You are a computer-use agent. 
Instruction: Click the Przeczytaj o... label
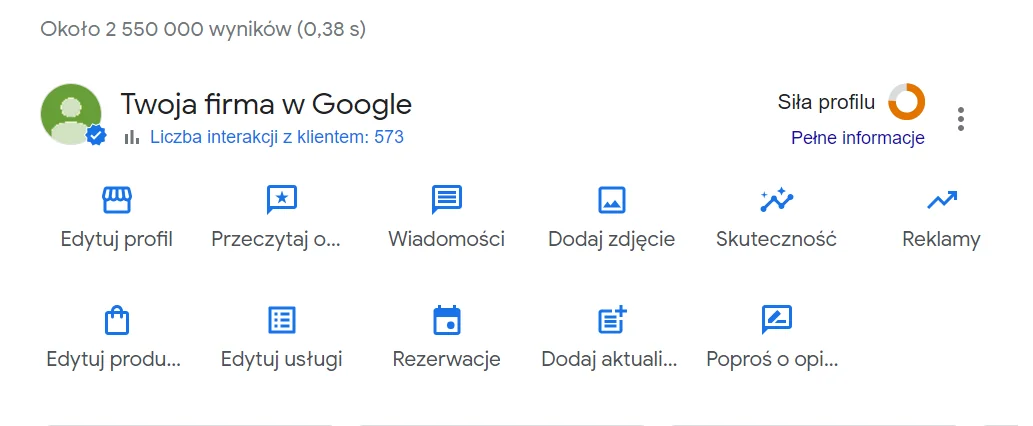276,239
